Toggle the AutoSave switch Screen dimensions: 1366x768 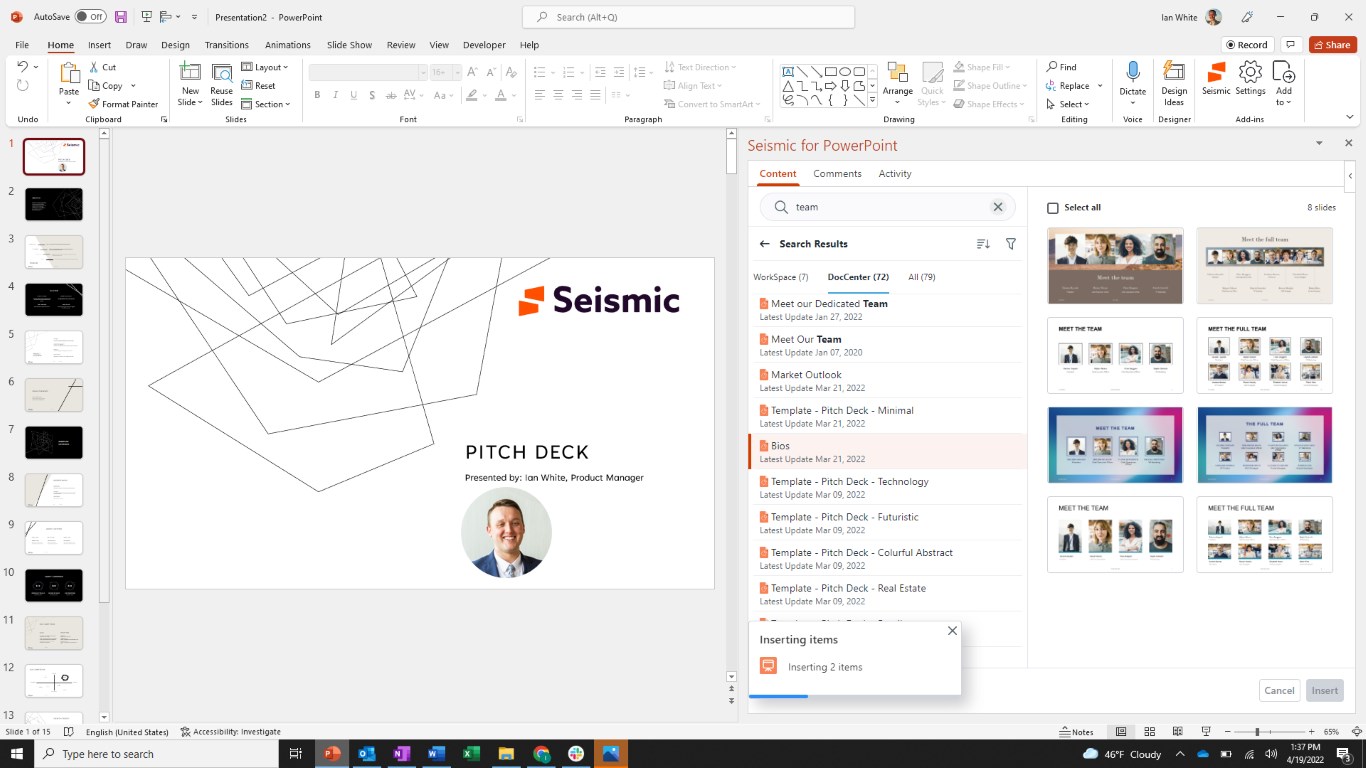tap(90, 17)
